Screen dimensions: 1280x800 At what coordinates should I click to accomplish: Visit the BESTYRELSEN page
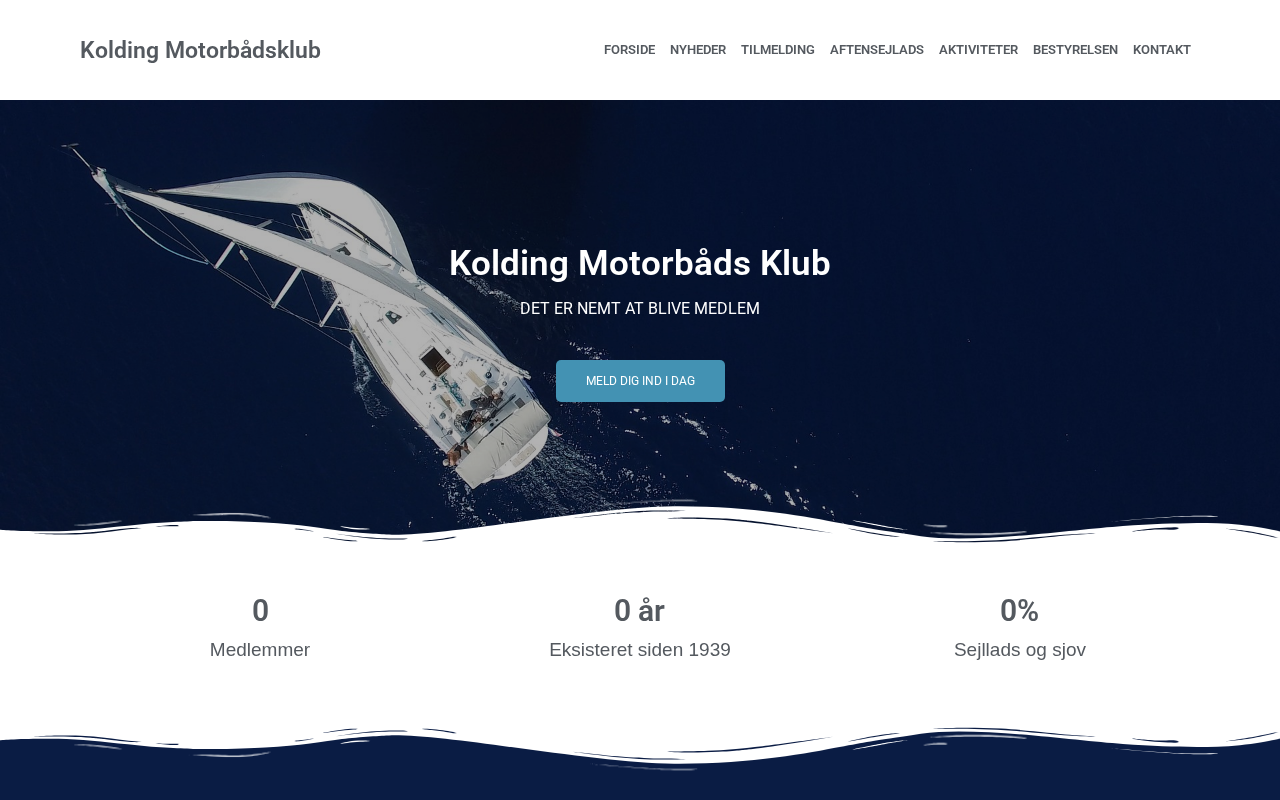(x=1075, y=50)
